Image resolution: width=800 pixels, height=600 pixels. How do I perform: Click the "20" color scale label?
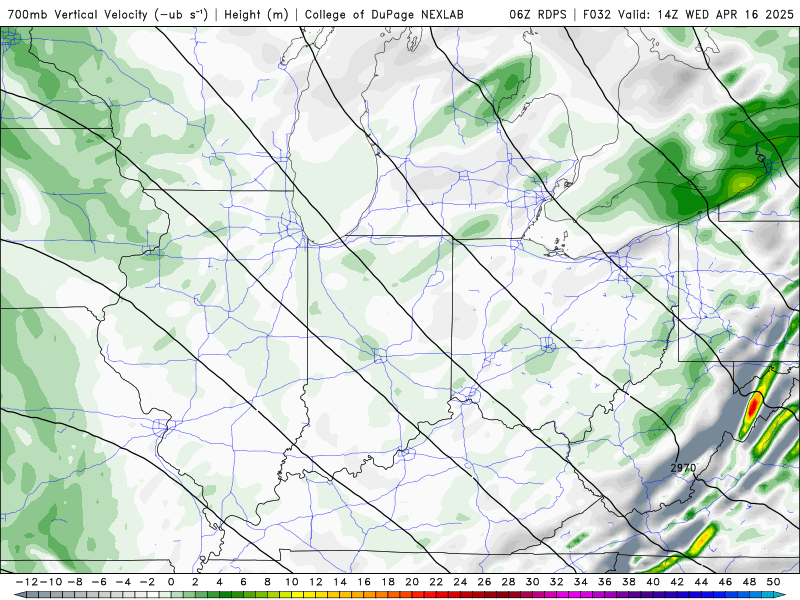[412, 582]
